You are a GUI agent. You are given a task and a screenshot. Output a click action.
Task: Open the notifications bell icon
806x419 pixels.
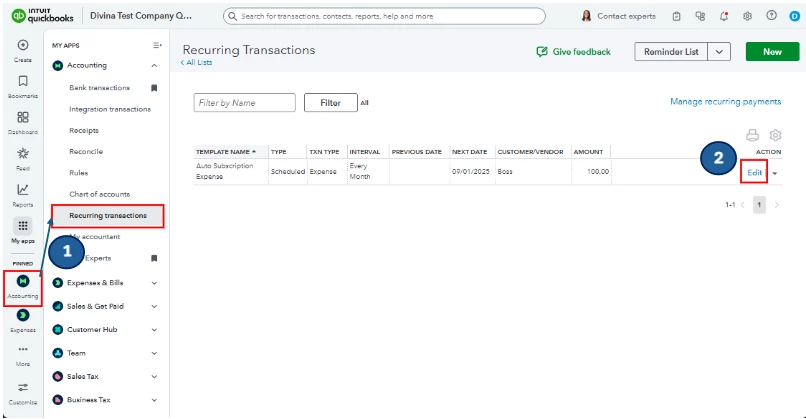[724, 16]
